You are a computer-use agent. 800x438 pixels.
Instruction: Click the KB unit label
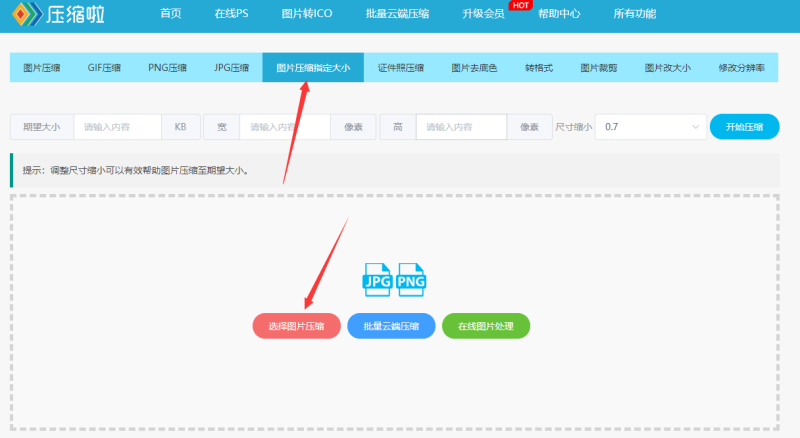click(180, 127)
